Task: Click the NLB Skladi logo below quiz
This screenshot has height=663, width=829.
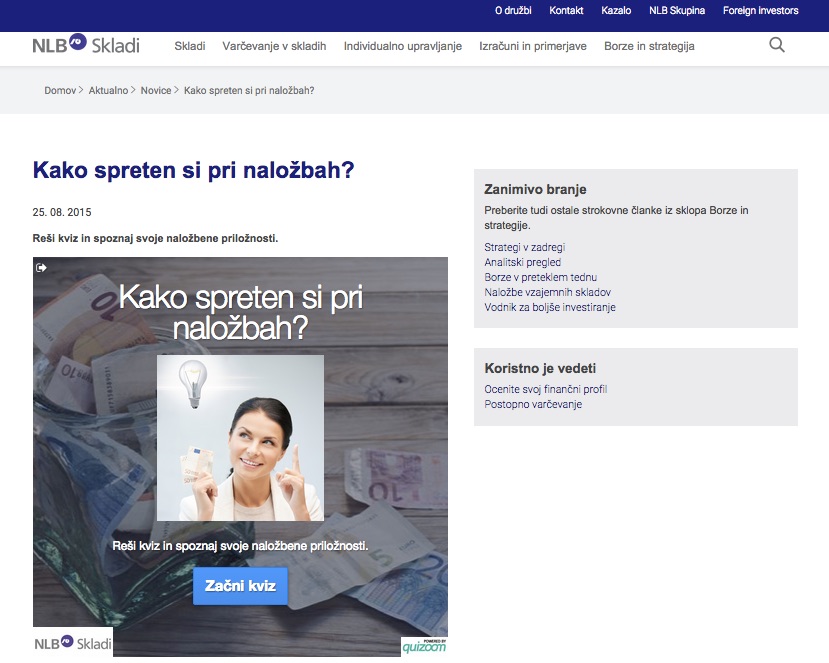Action: click(x=73, y=642)
